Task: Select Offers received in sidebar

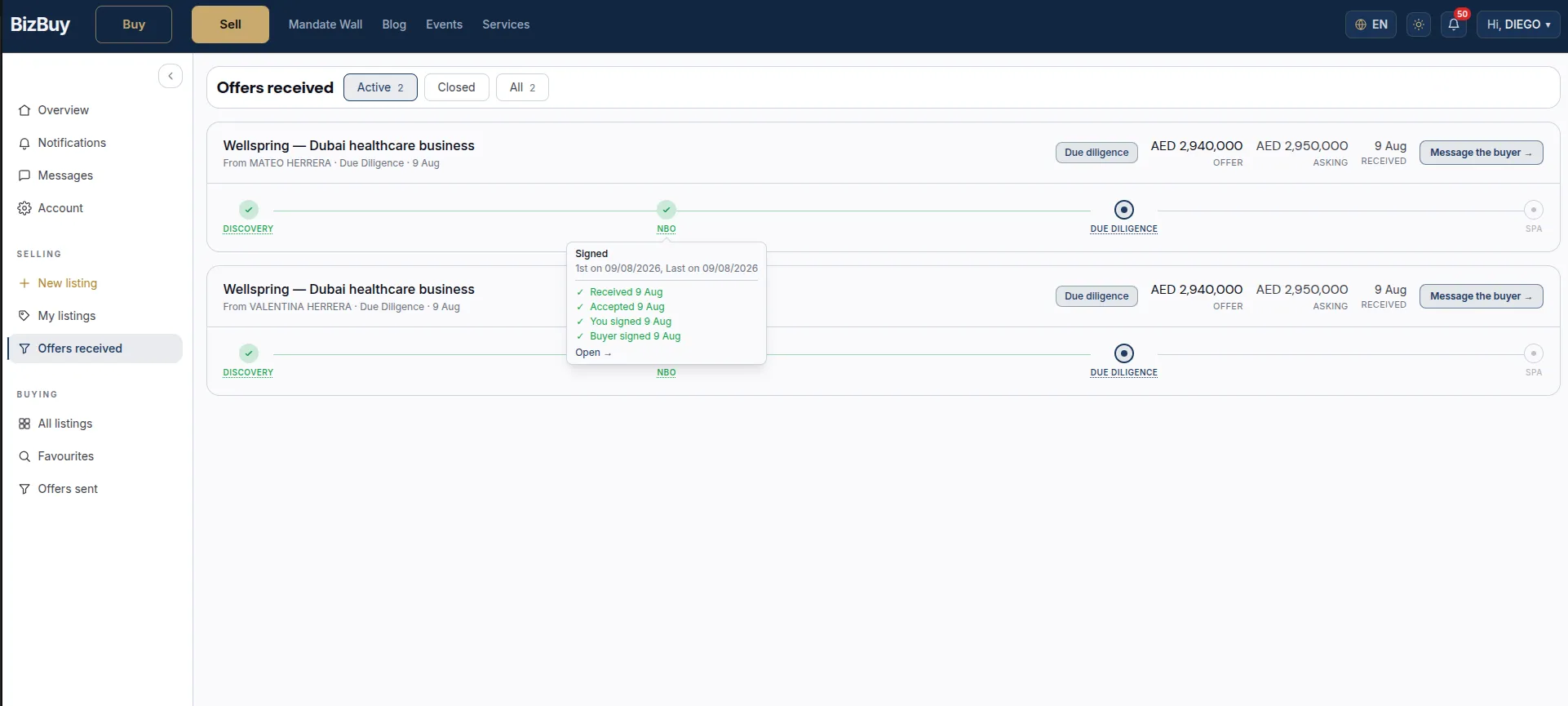Action: [95, 349]
